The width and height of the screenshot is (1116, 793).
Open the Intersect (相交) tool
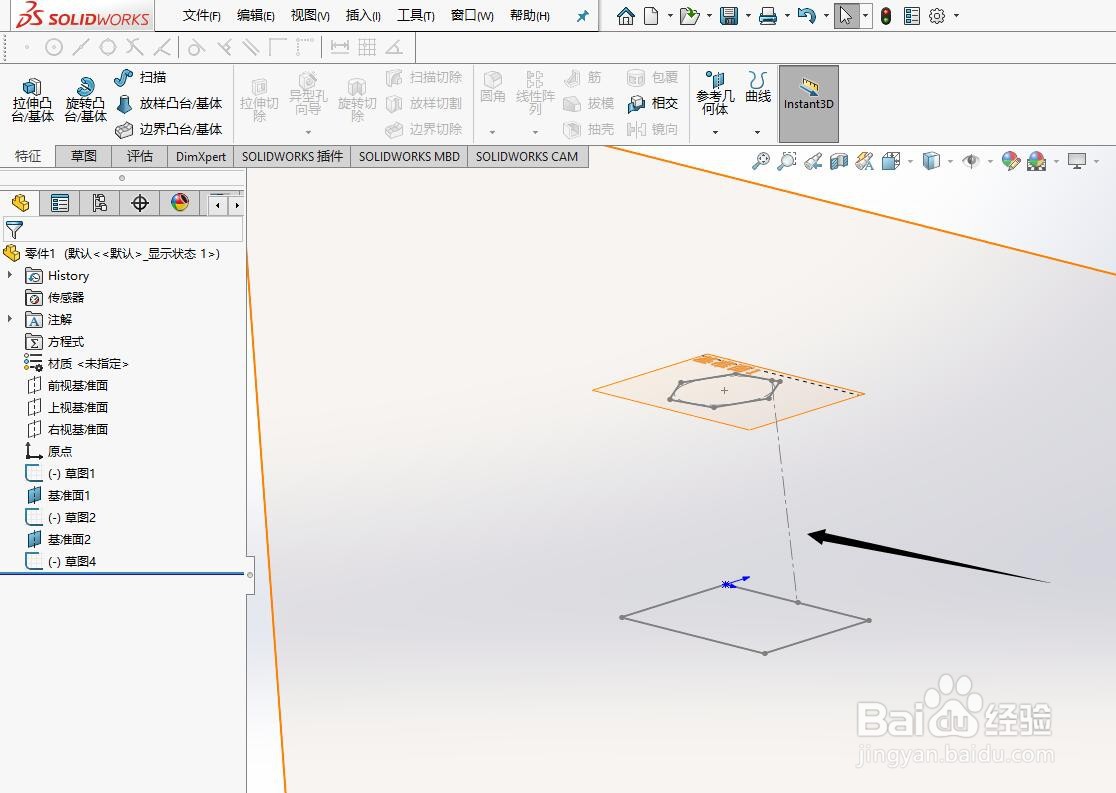coord(652,103)
